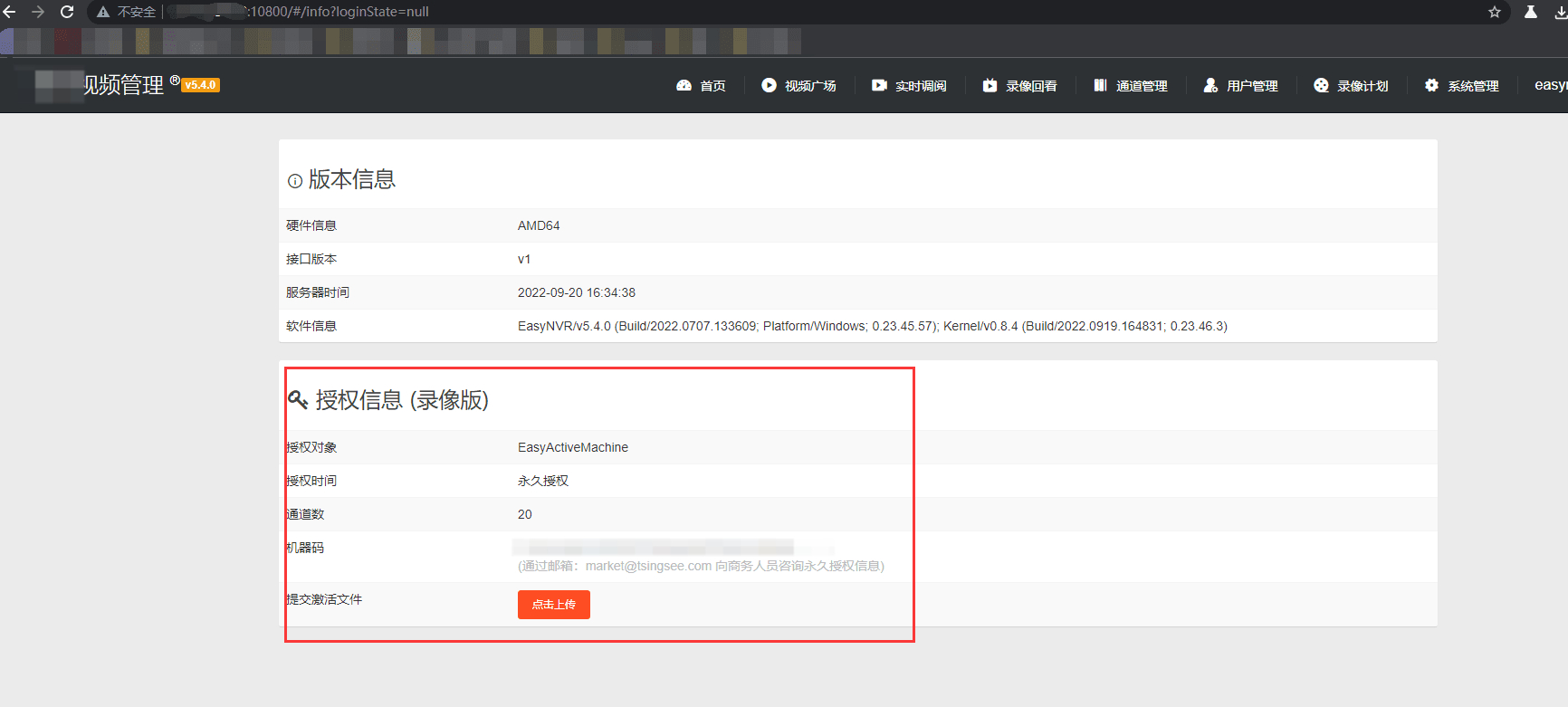The width and height of the screenshot is (1568, 707).
Task: Click the channel count value 20
Action: [x=525, y=514]
